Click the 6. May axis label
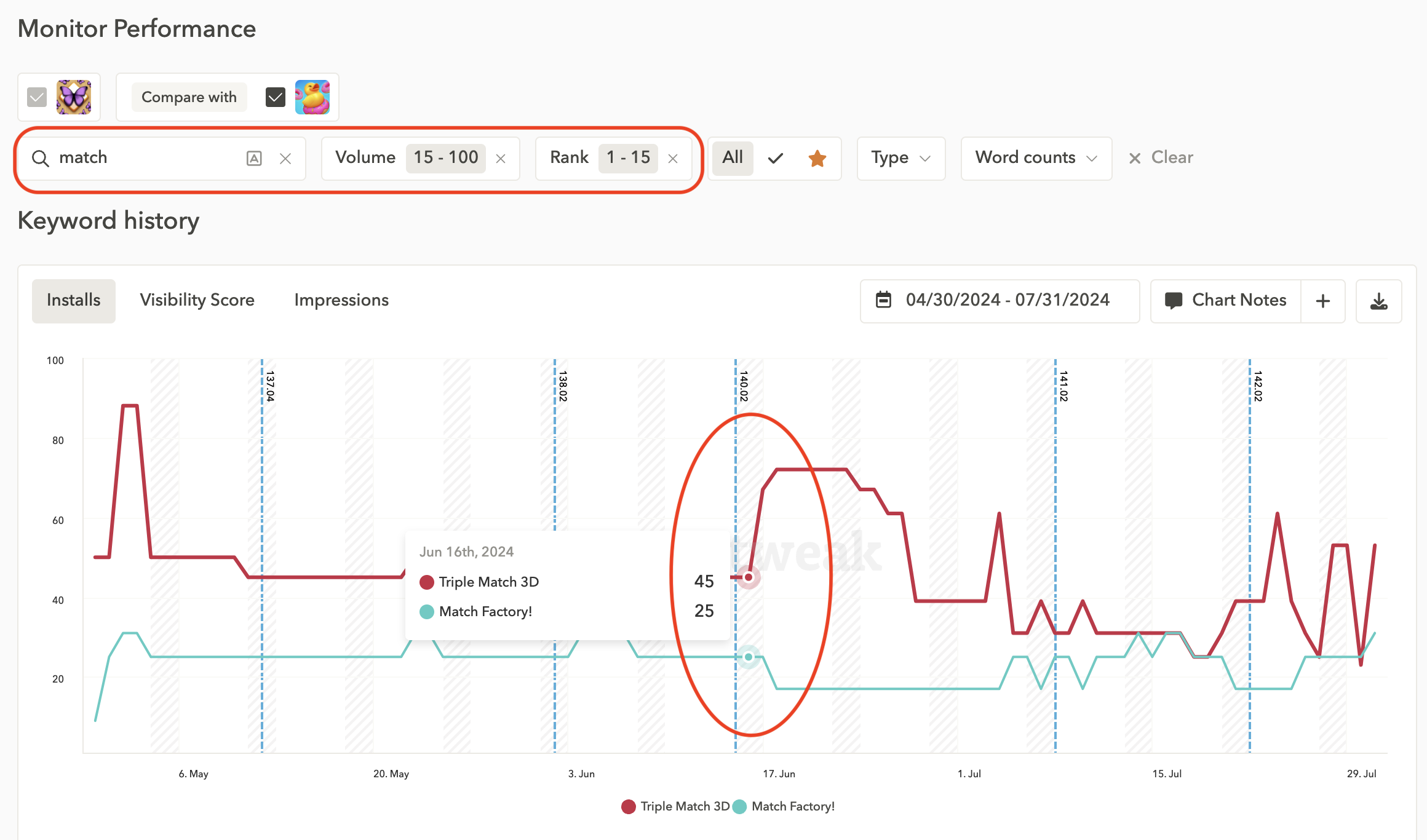Screen dimensions: 1427x840 (193, 774)
